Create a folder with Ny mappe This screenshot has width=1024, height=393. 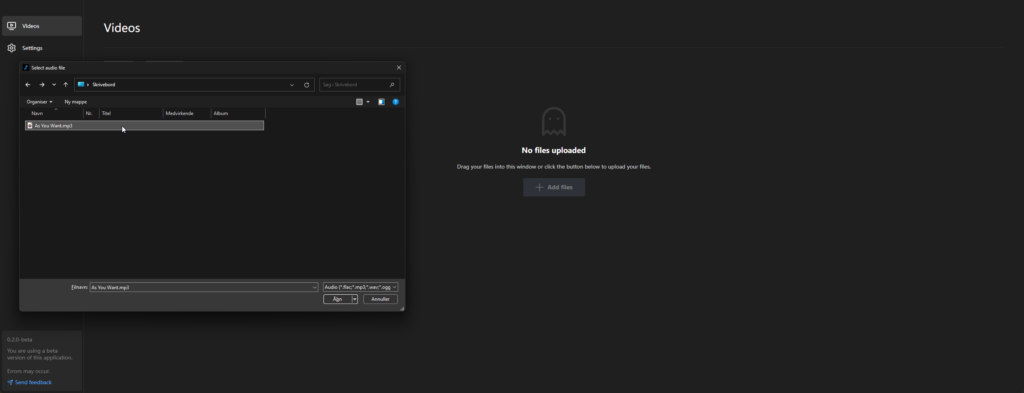[x=76, y=102]
